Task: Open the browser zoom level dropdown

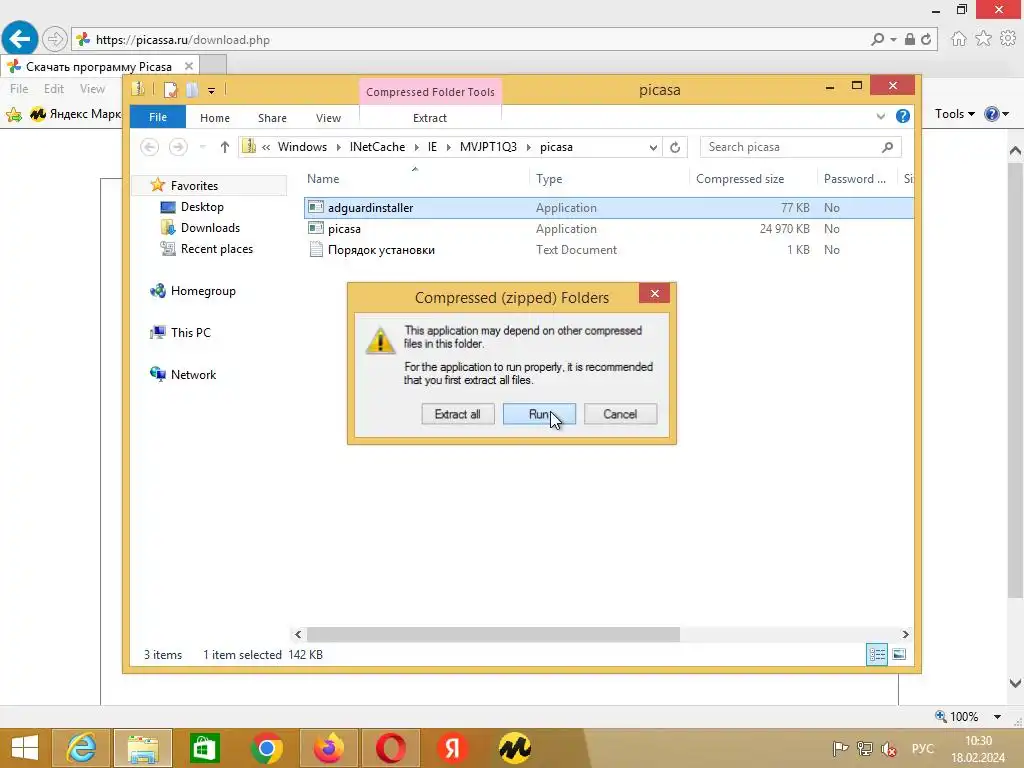Action: (x=997, y=716)
